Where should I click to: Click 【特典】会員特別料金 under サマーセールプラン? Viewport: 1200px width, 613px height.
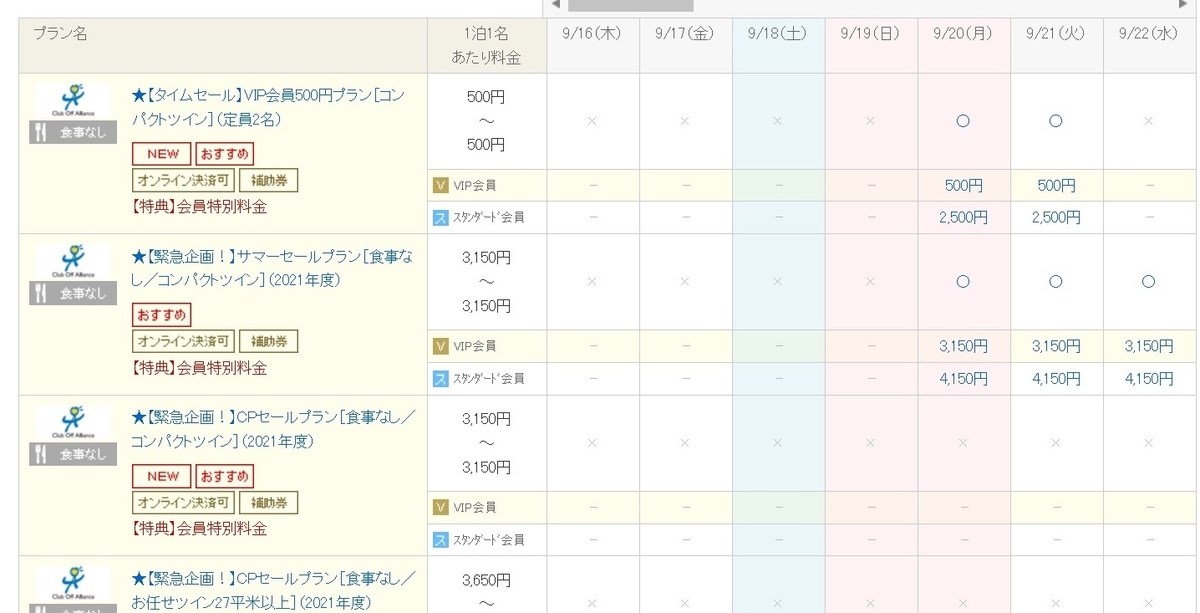(199, 369)
